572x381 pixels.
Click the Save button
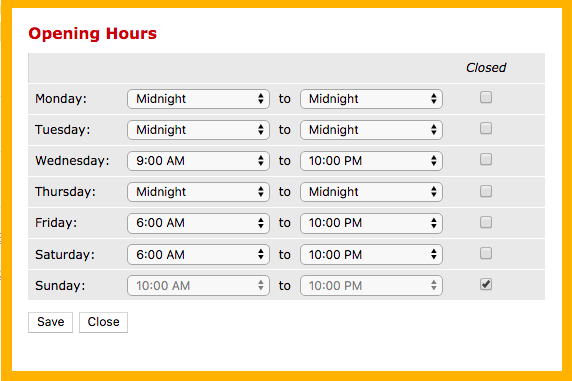click(50, 322)
